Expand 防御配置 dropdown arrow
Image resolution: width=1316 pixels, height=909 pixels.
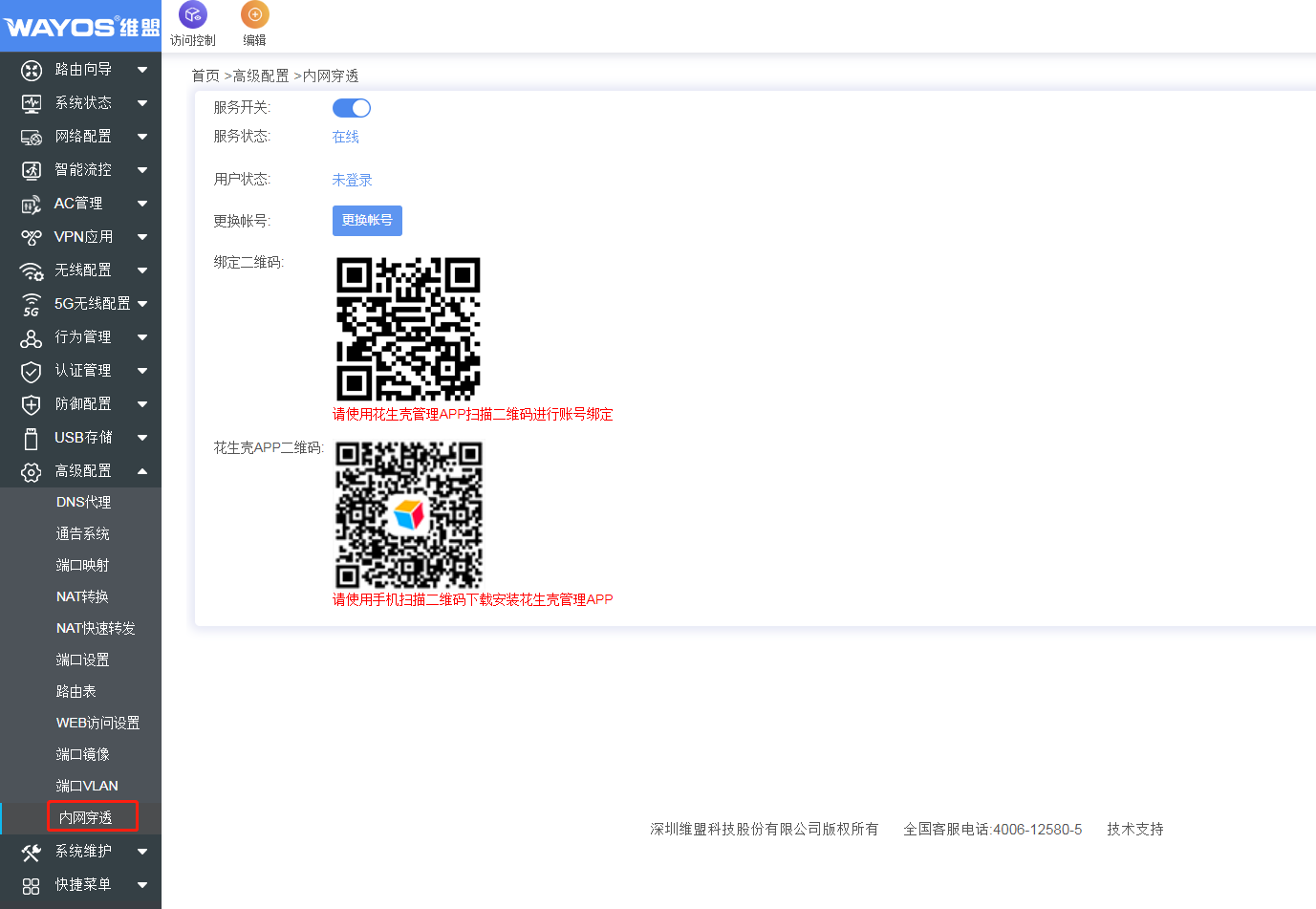[142, 404]
